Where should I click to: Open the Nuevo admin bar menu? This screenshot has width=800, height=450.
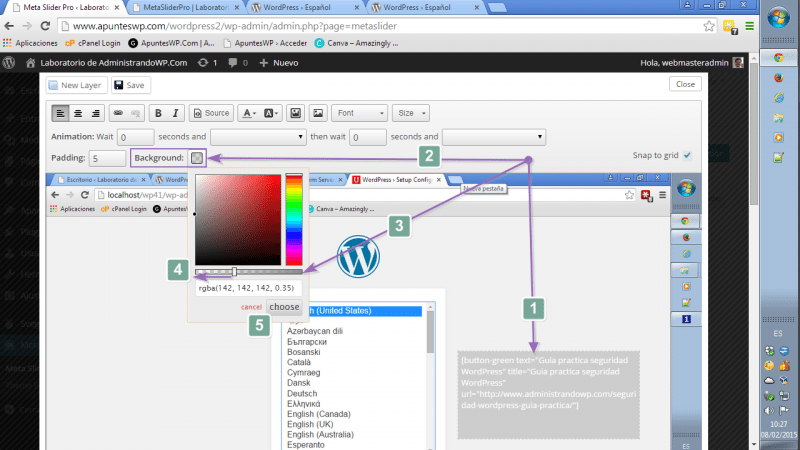(279, 63)
